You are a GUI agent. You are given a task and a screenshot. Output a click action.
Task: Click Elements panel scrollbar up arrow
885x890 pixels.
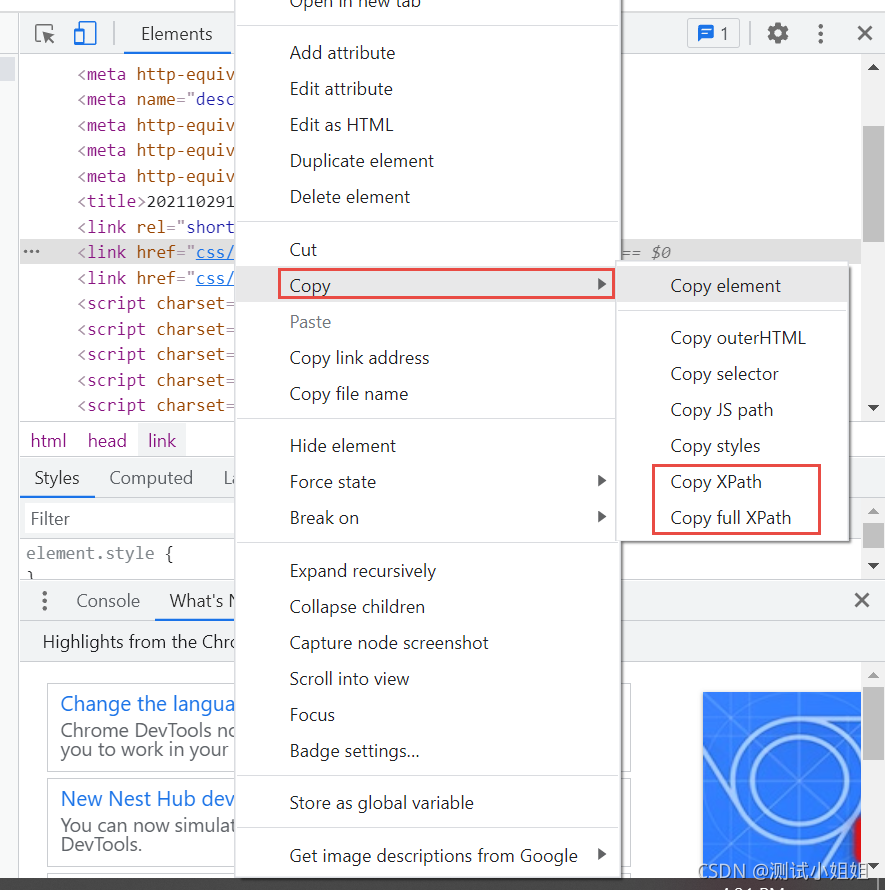[x=873, y=68]
